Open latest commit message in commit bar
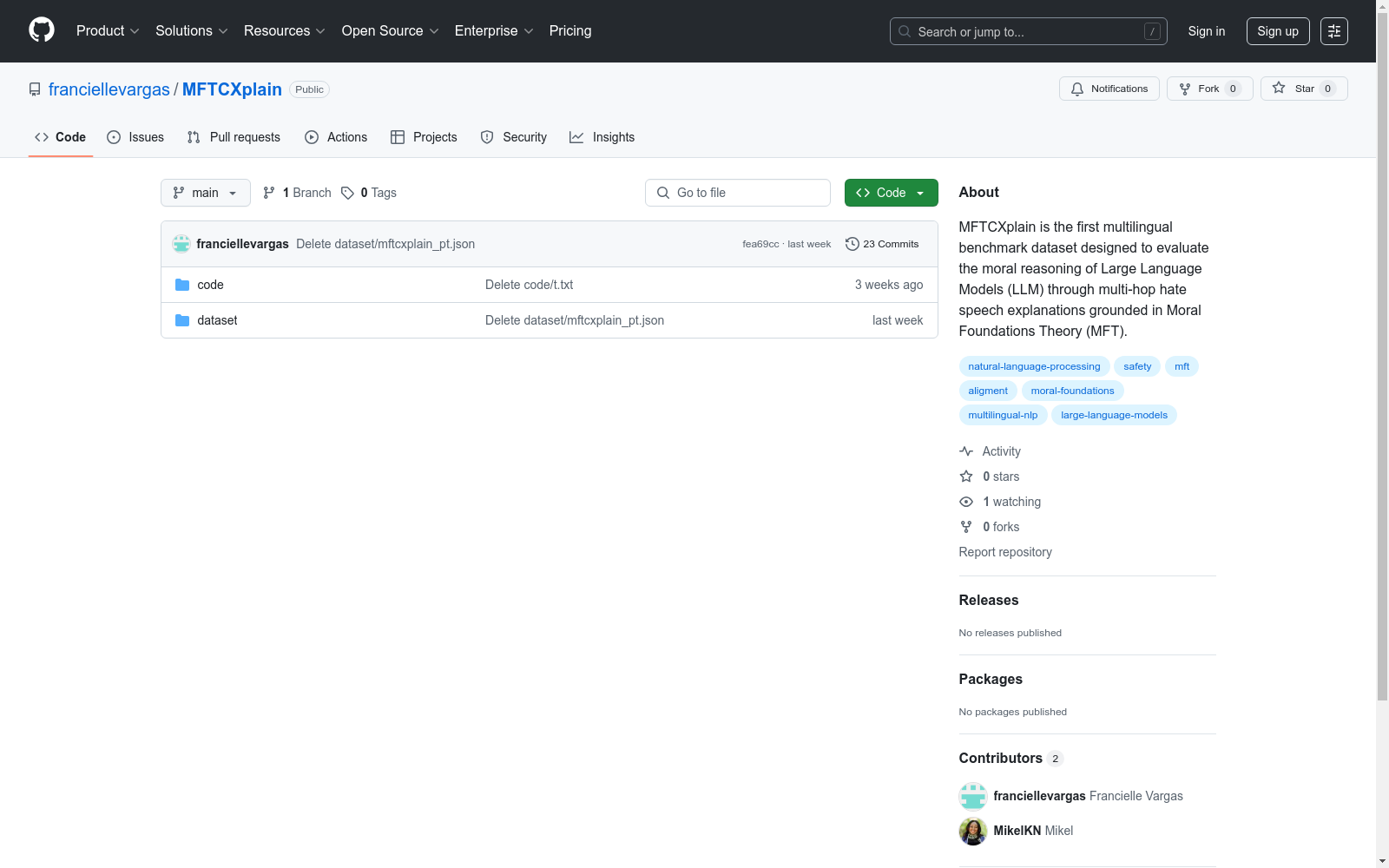Screen dimensions: 1389x868 [385, 244]
